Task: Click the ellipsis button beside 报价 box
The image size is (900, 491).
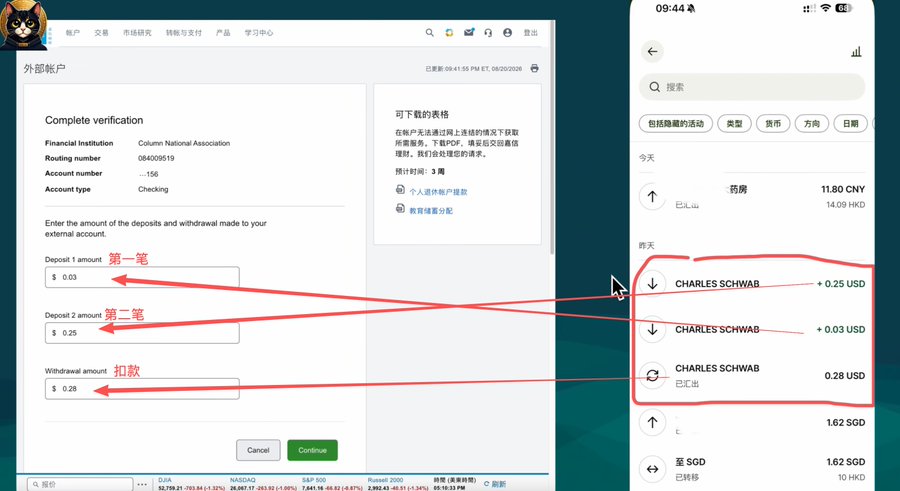Action: click(x=142, y=485)
